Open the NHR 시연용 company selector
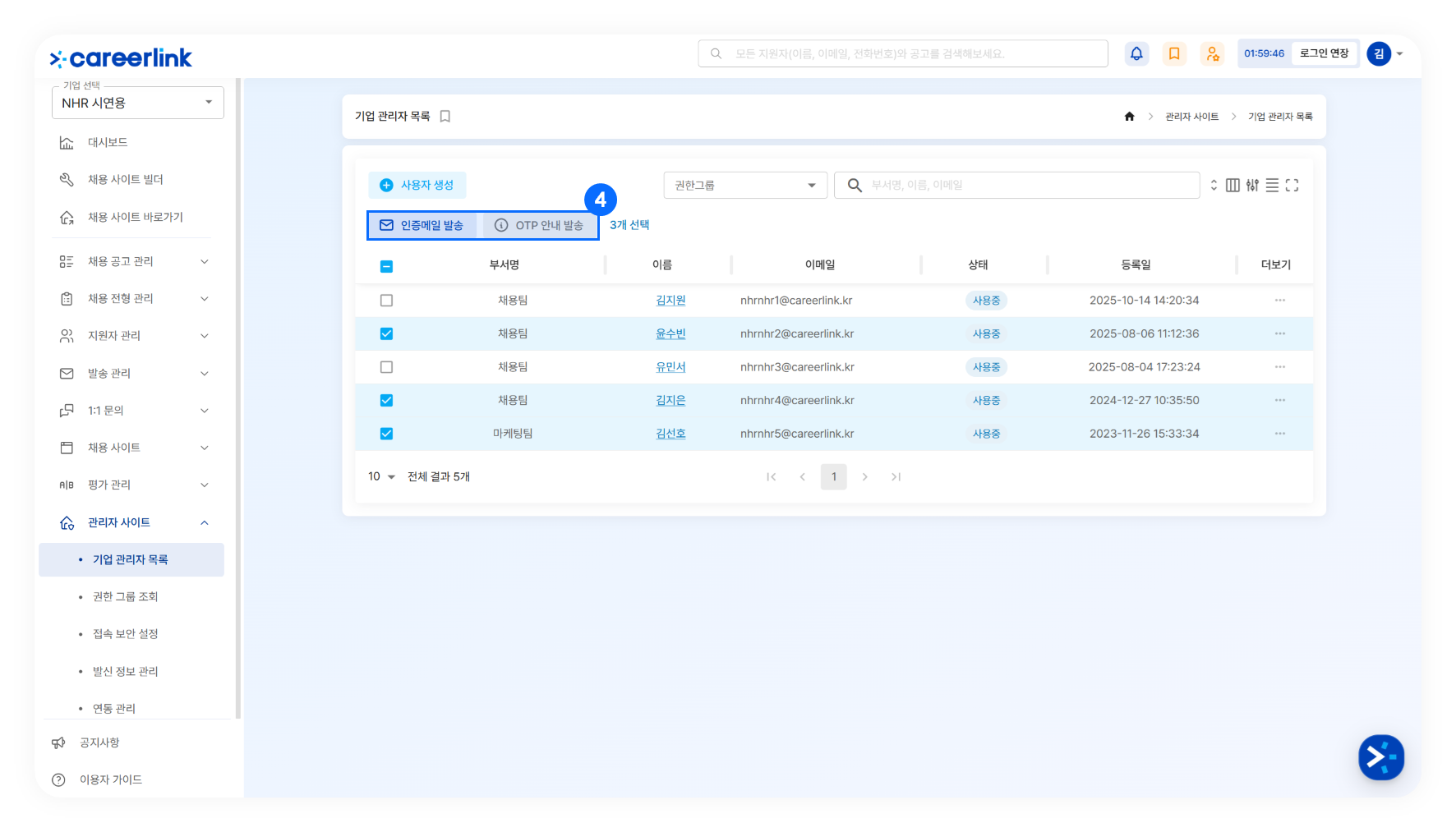This screenshot has width=1456, height=832. [x=137, y=103]
